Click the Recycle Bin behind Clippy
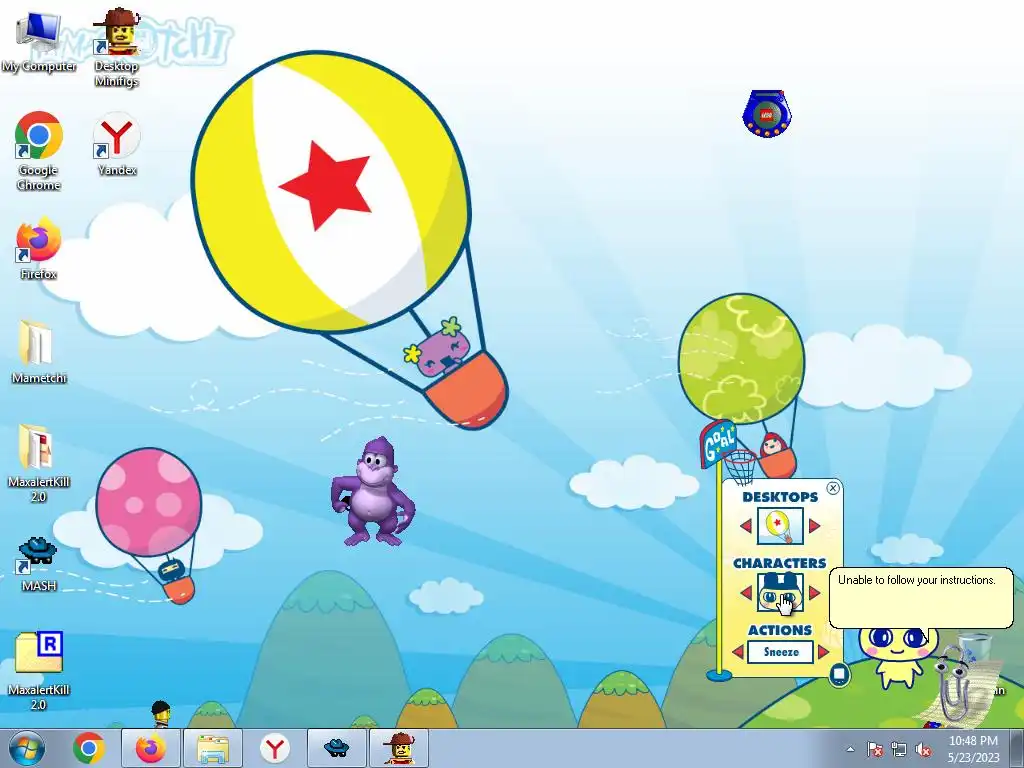Screen dimensions: 1024x768 click(x=976, y=648)
